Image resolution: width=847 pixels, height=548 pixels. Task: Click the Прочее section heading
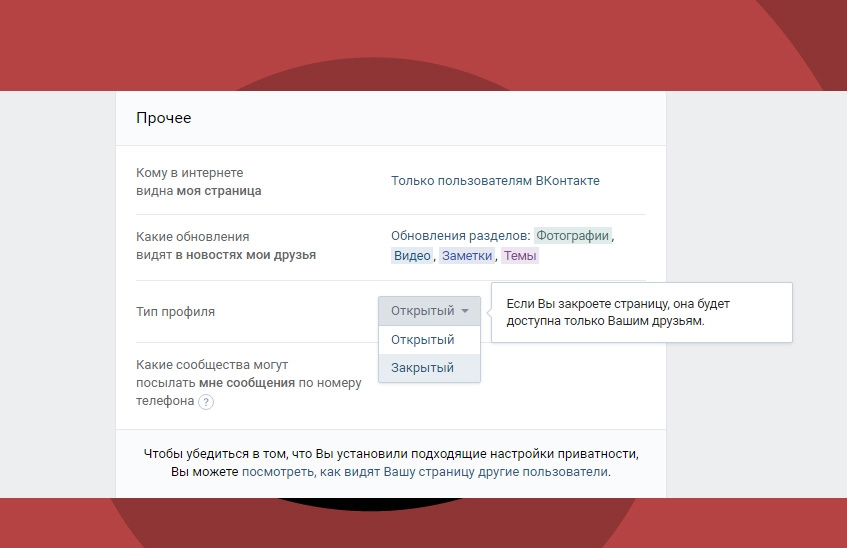click(x=164, y=118)
